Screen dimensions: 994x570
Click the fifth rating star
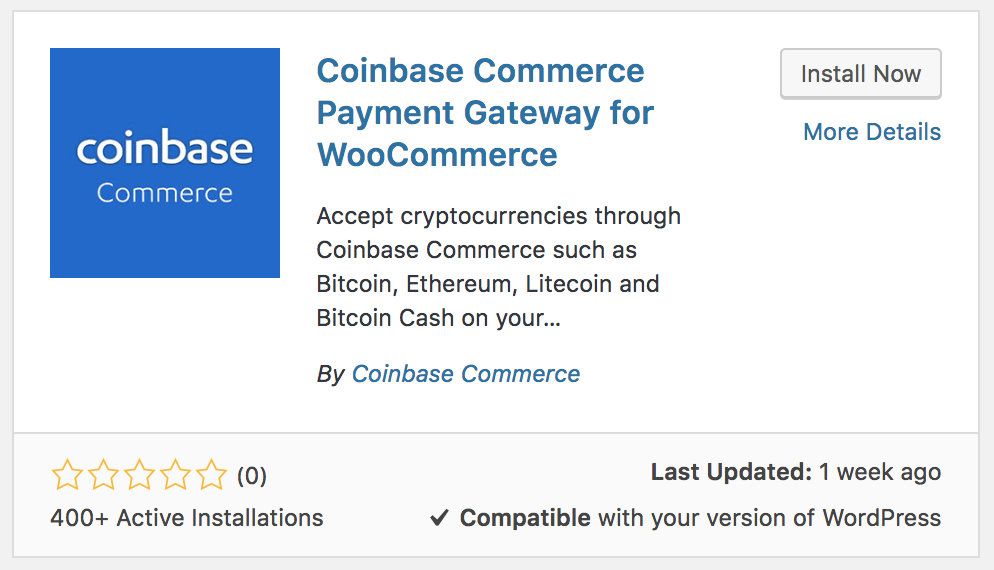point(211,475)
